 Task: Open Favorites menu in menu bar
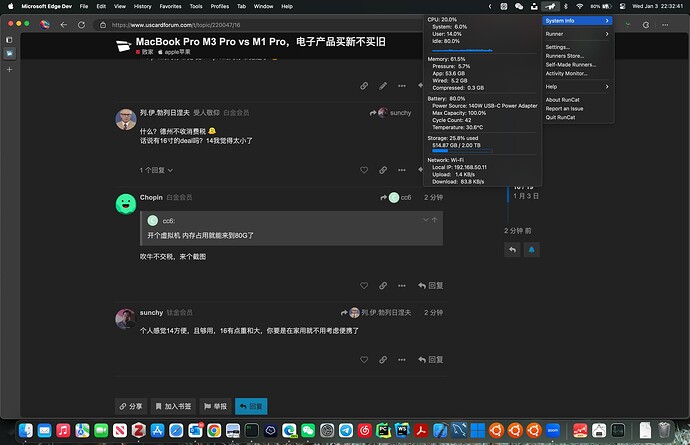click(x=170, y=6)
